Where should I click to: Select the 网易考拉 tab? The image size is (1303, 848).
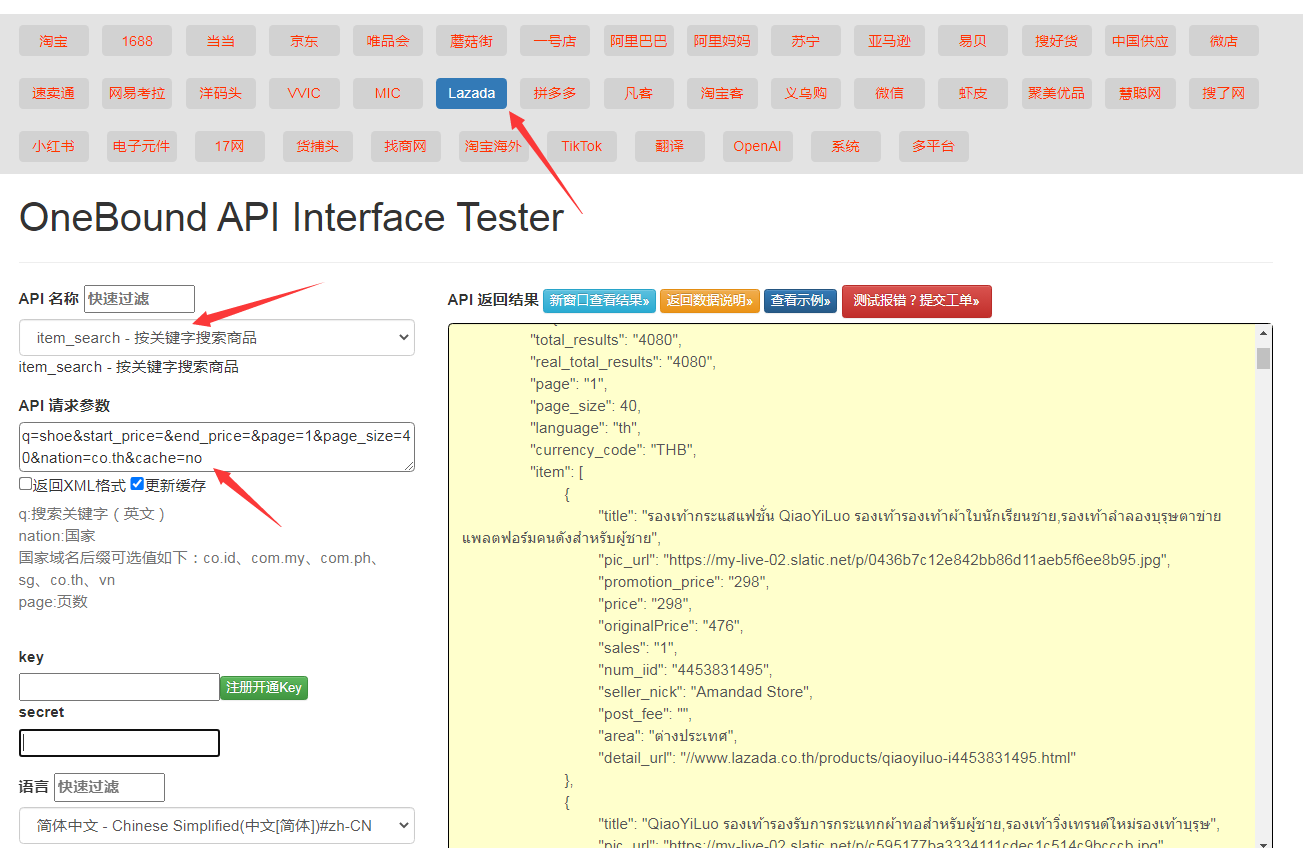tap(137, 93)
